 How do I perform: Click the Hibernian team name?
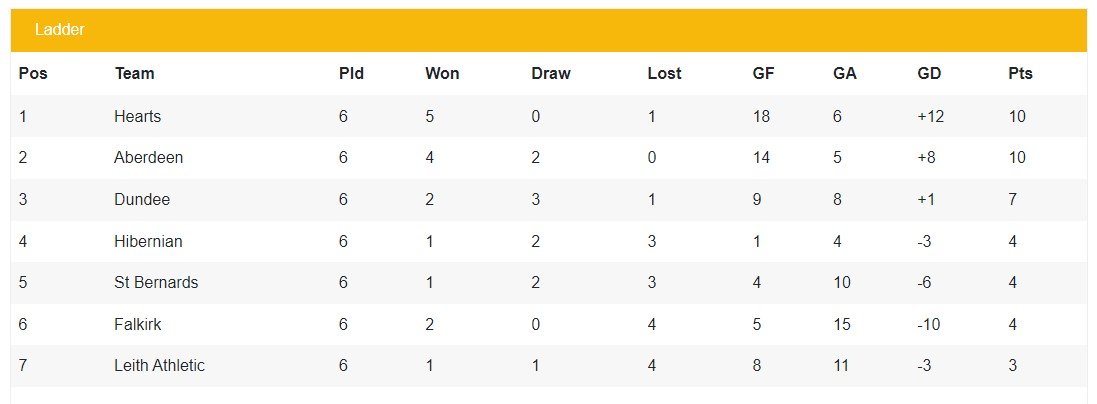coord(148,242)
